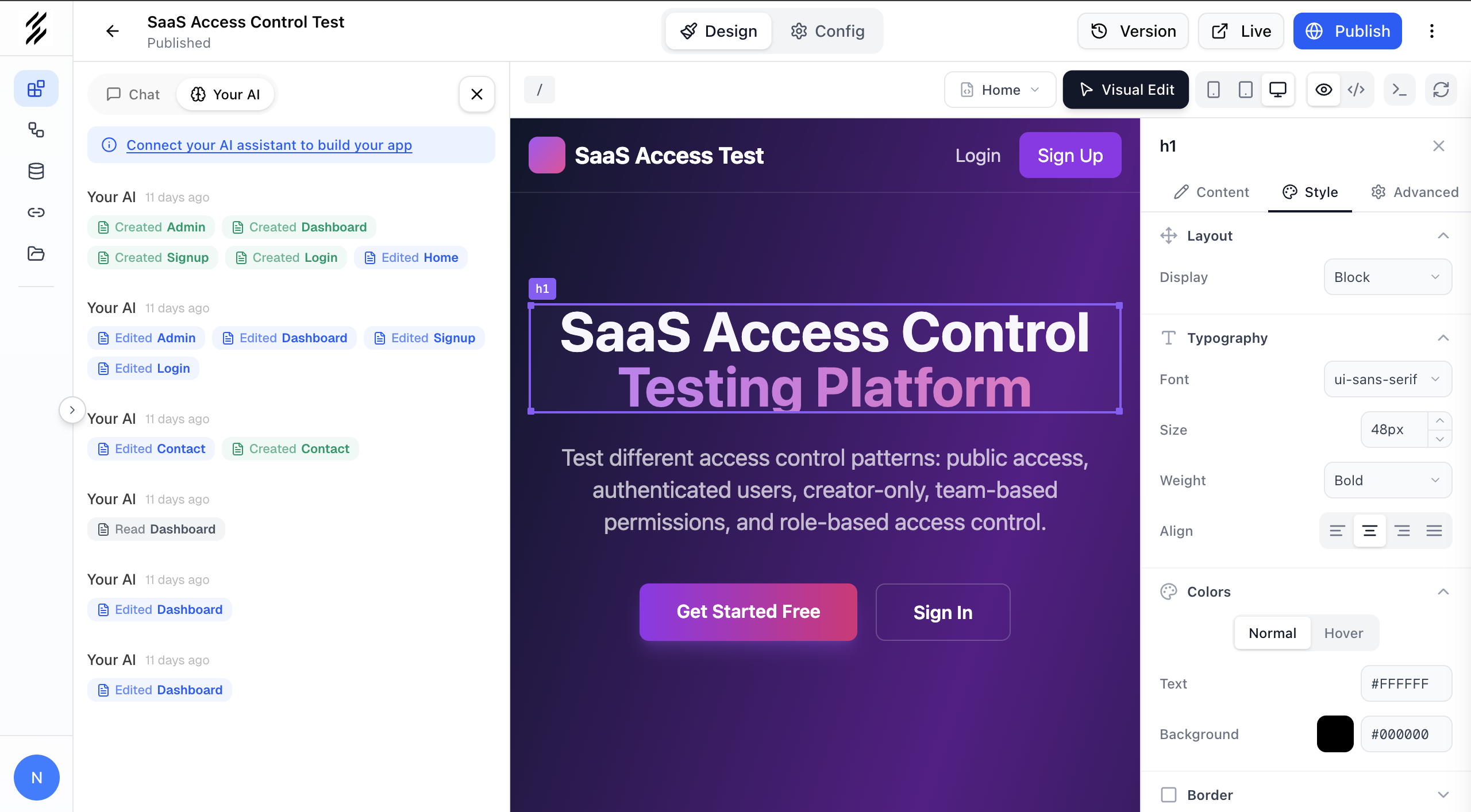Switch color state to Hover

(x=1343, y=633)
